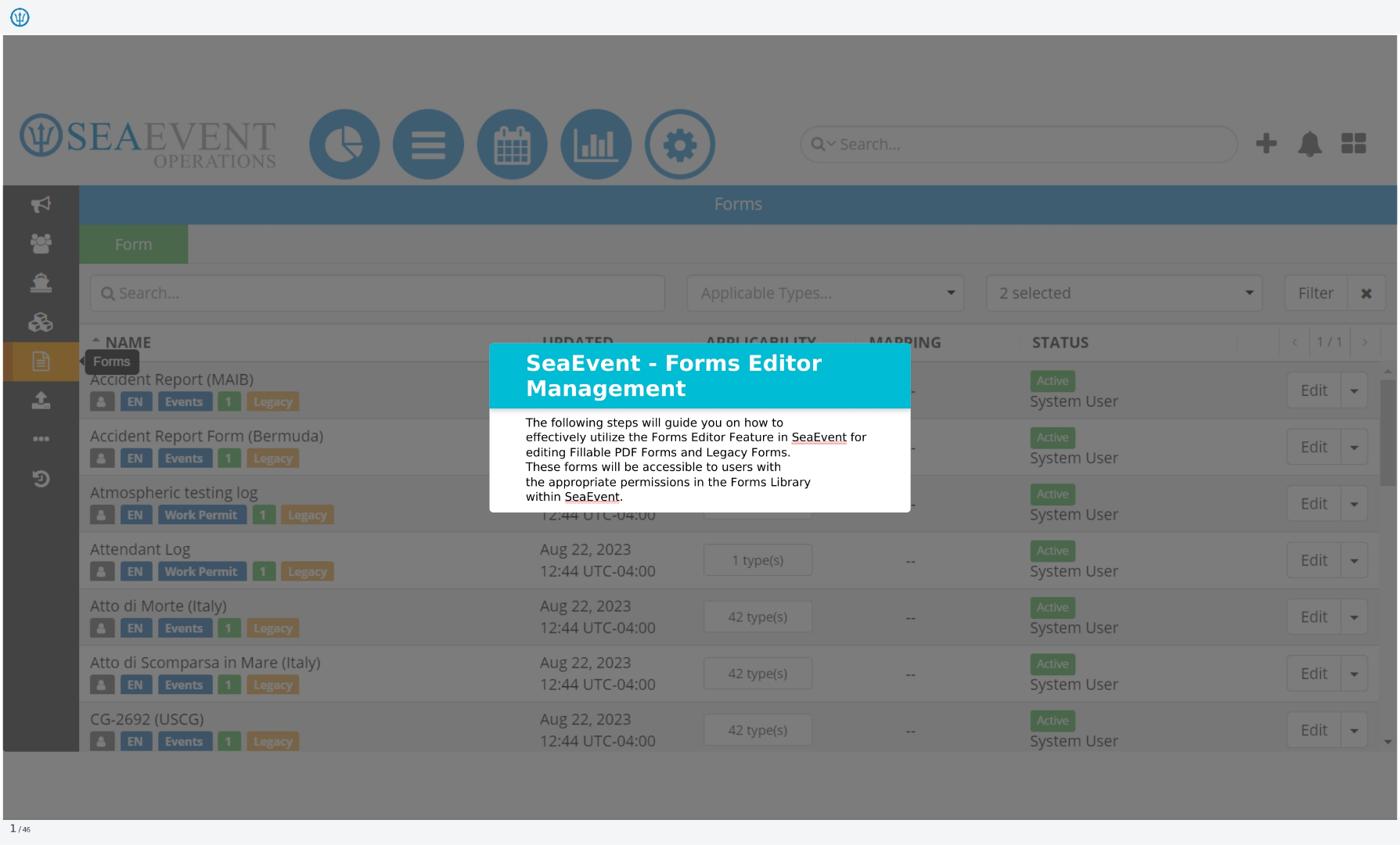
Task: Click the browser tab SeaEvent favicon
Action: point(20,17)
